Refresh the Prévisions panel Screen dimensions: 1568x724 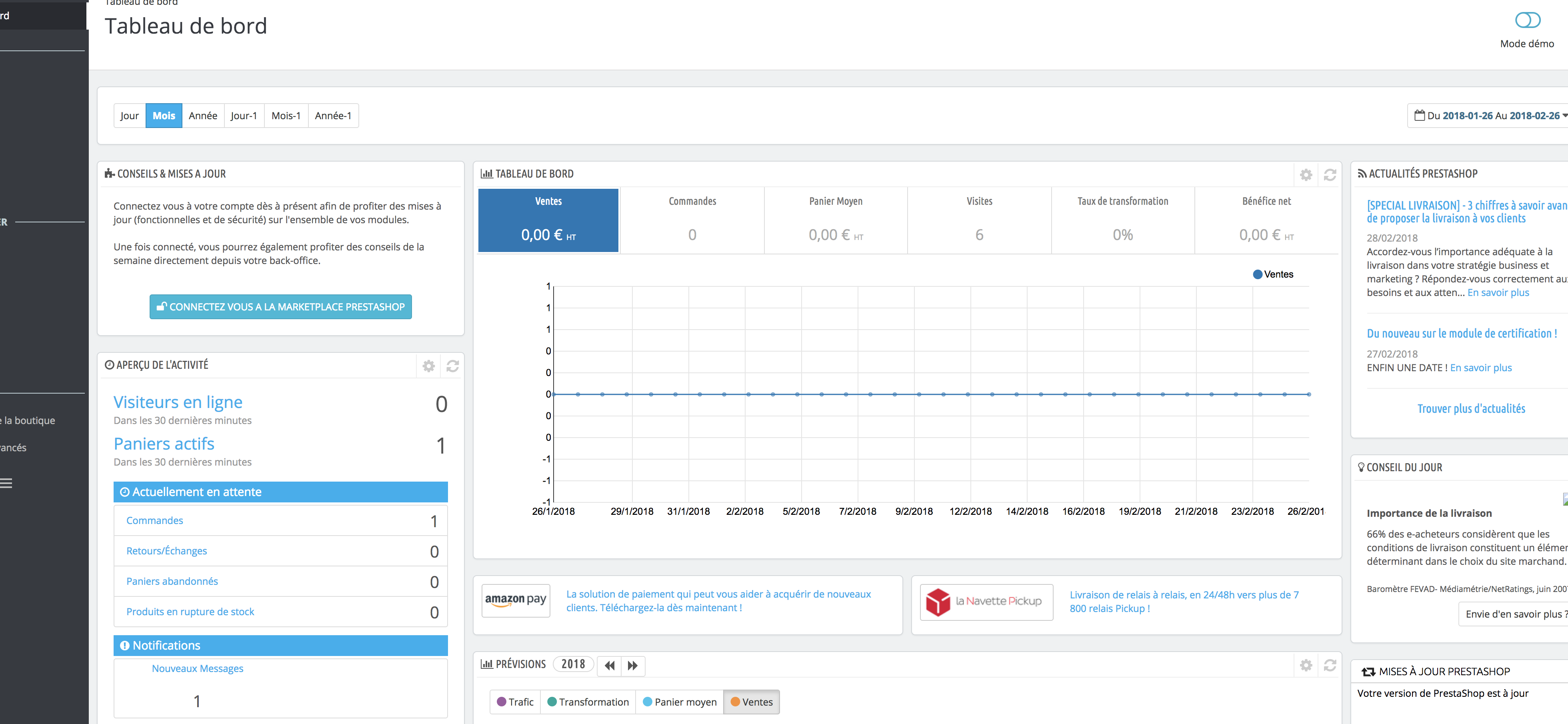pyautogui.click(x=1329, y=666)
